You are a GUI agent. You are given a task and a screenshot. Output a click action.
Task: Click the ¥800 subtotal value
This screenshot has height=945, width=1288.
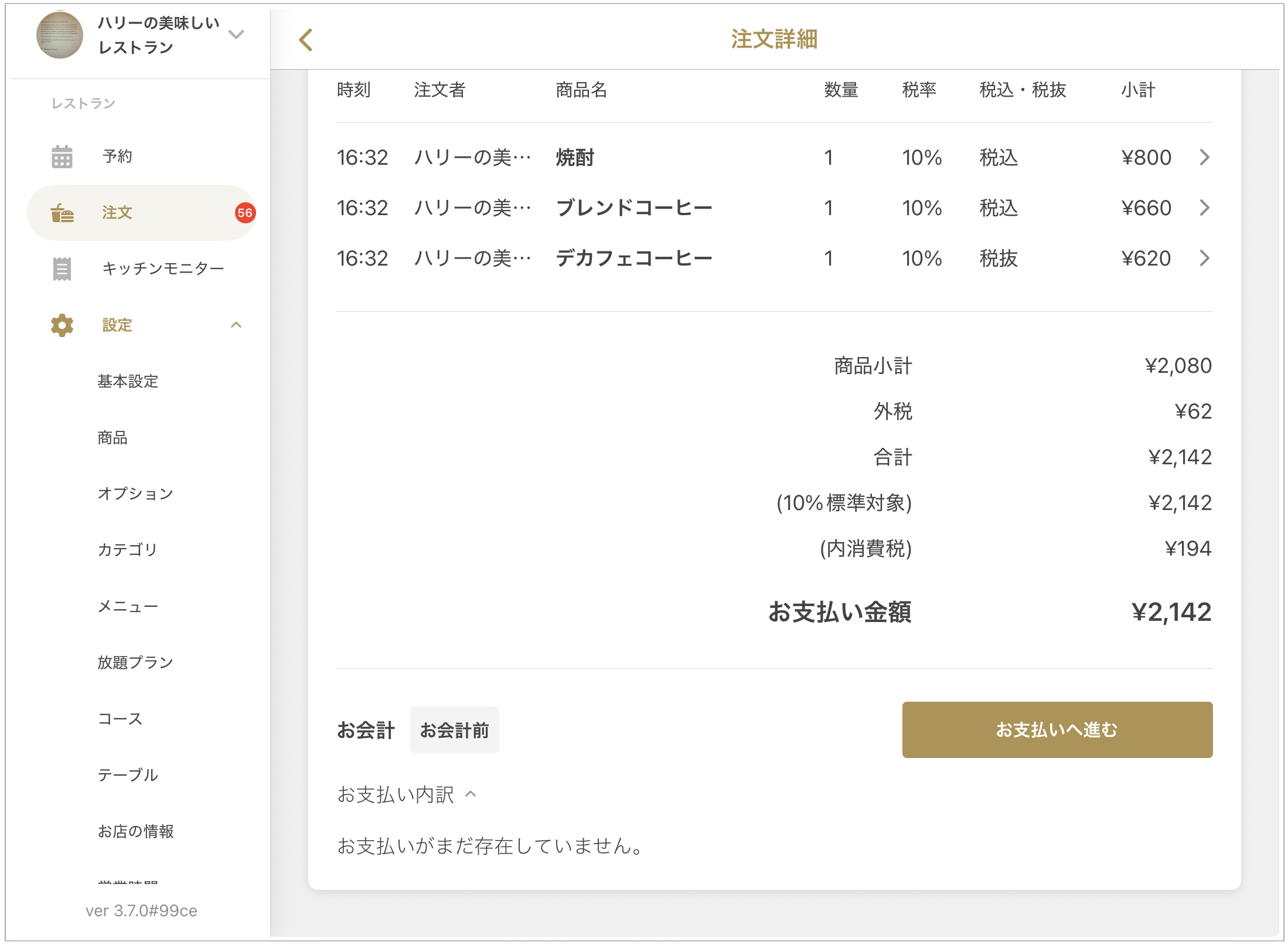tap(1146, 158)
